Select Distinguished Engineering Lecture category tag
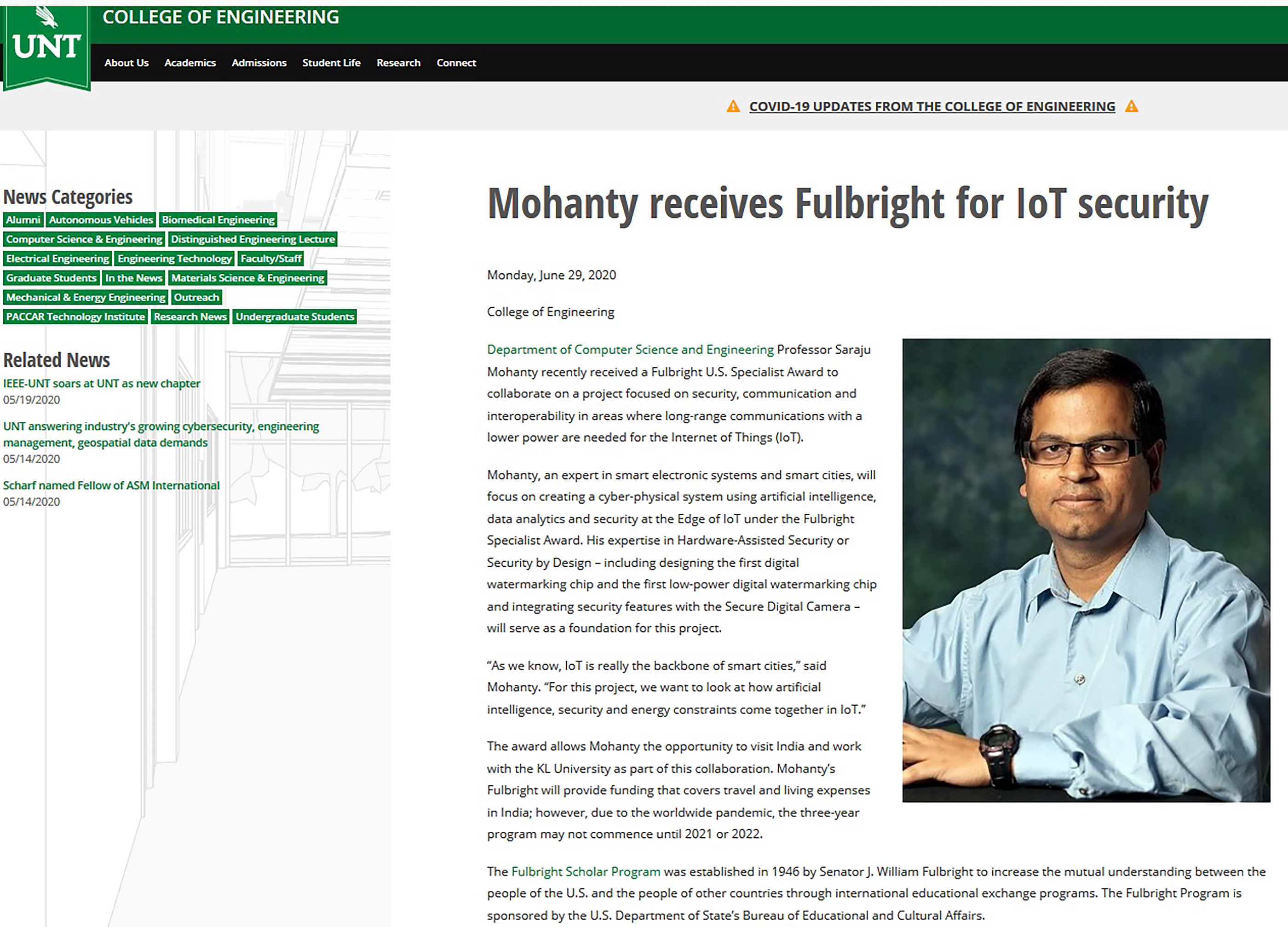Image resolution: width=1288 pixels, height=927 pixels. (x=253, y=239)
